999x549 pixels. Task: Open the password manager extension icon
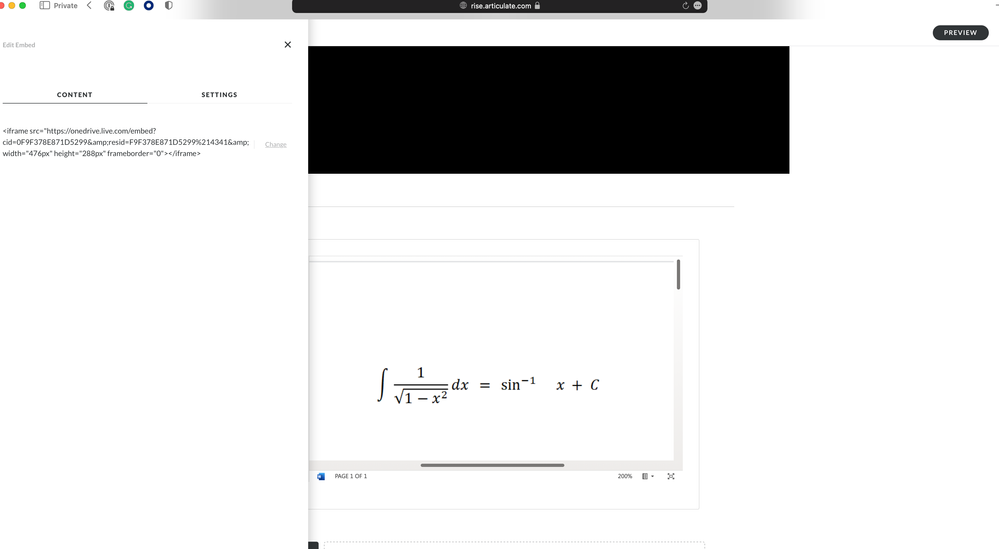[x=109, y=5]
